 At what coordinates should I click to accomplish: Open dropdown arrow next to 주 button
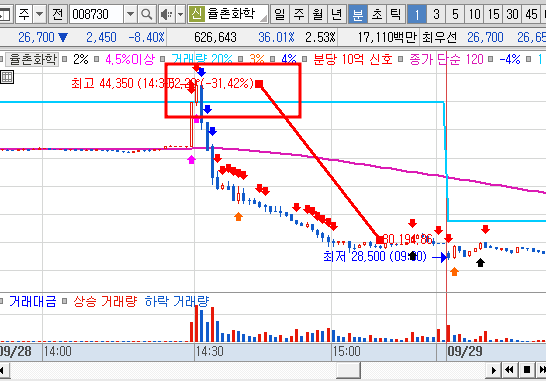point(40,14)
